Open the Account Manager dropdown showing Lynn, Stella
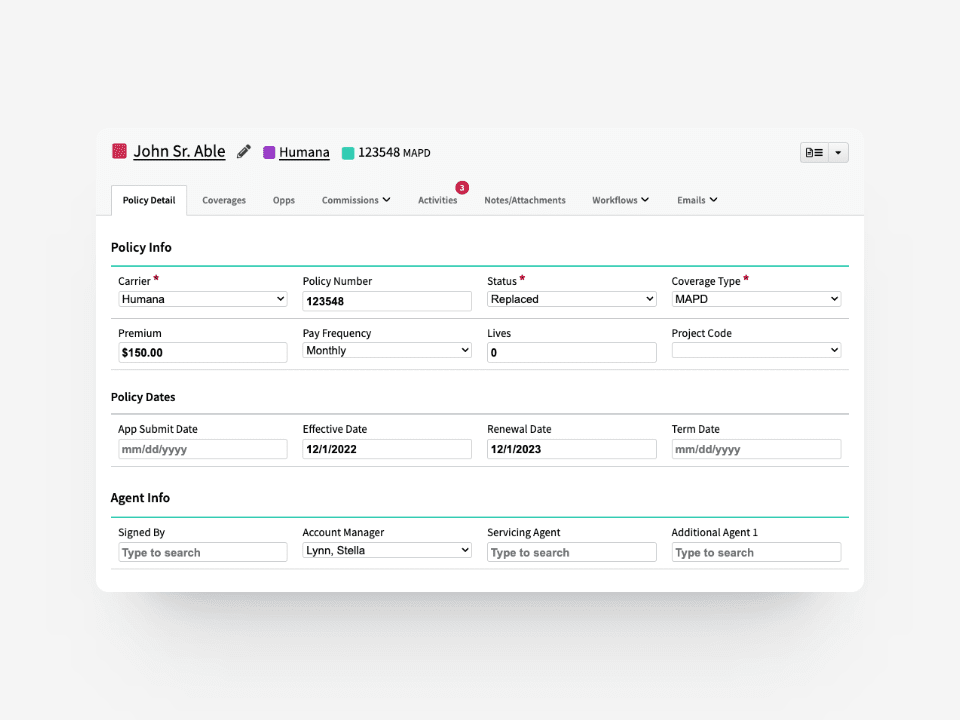Image resolution: width=960 pixels, height=720 pixels. pos(386,550)
